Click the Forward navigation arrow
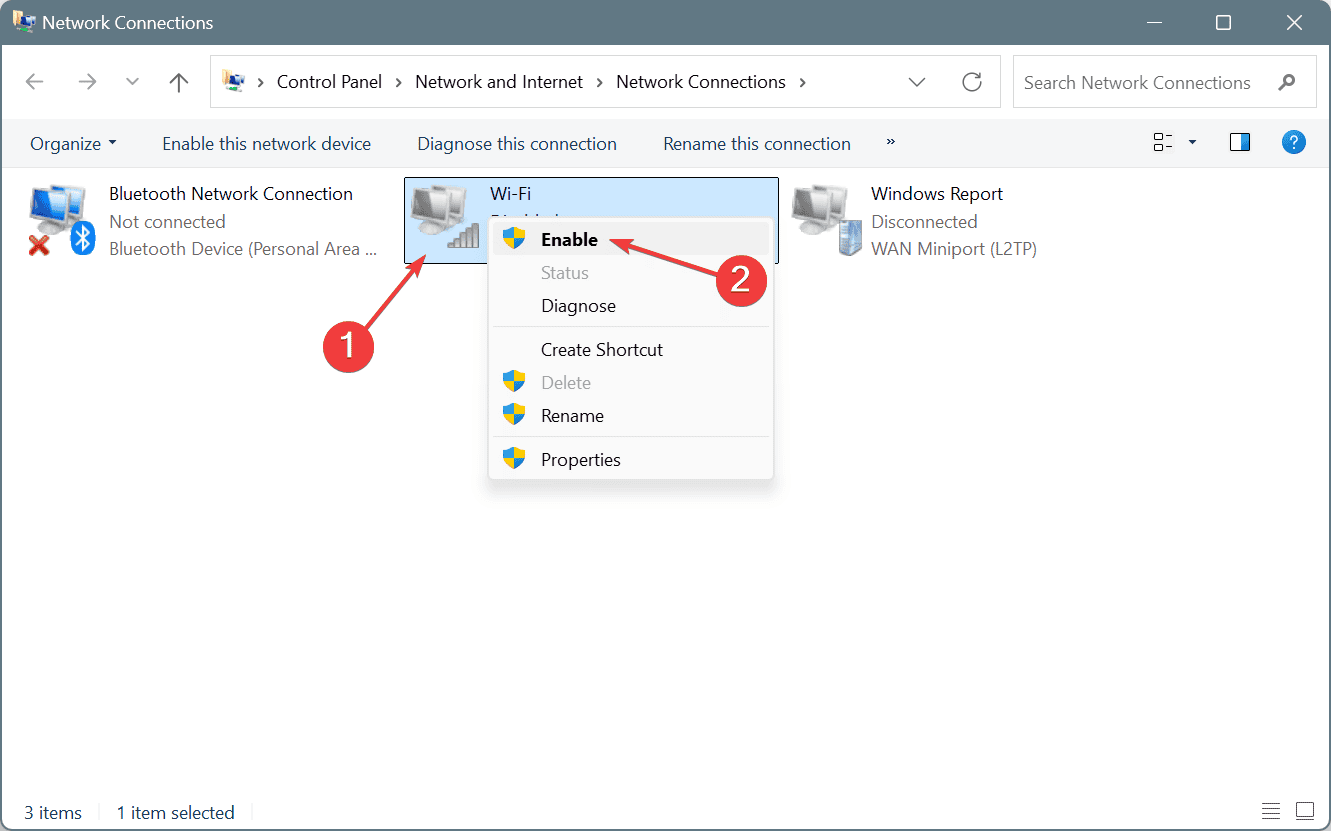This screenshot has width=1331, height=831. tap(87, 82)
